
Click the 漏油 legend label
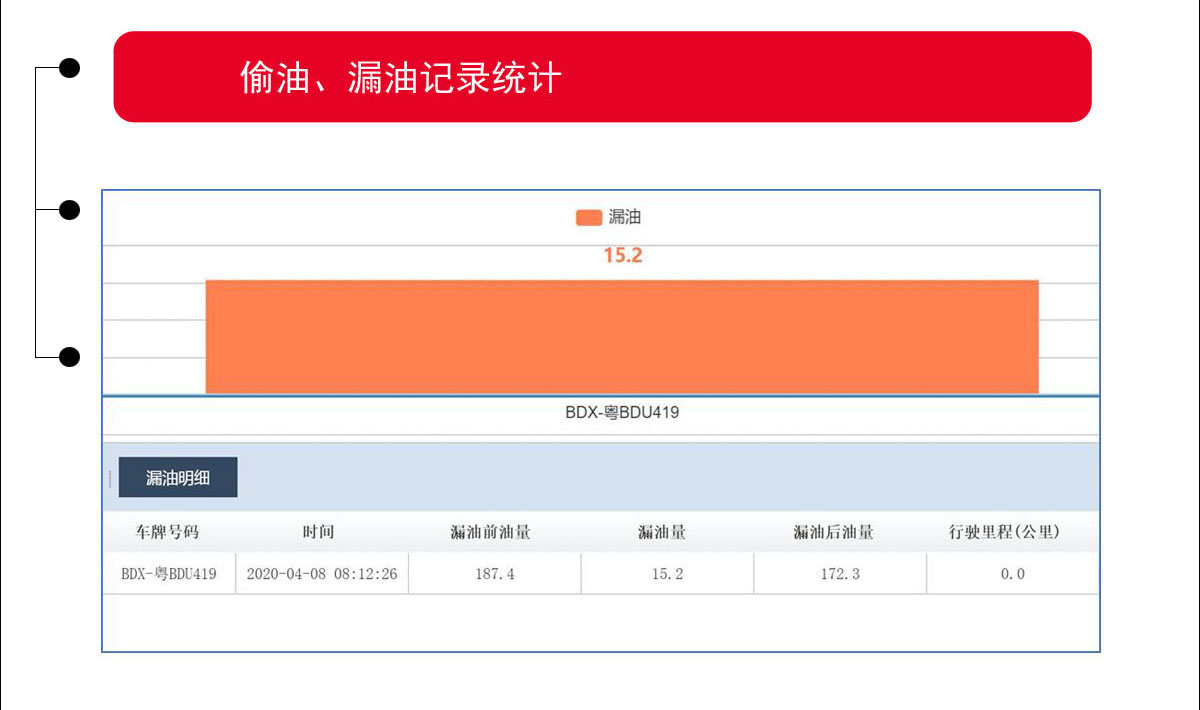click(625, 217)
